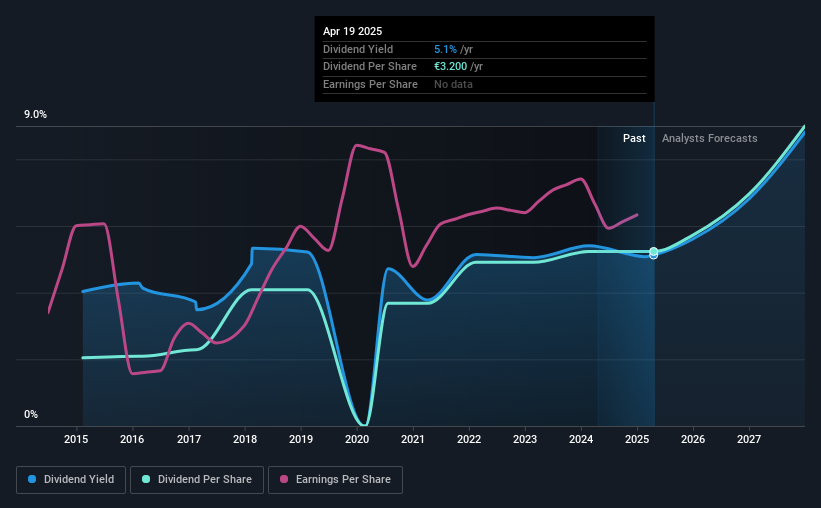Select the 2015 x-axis label

(76, 439)
